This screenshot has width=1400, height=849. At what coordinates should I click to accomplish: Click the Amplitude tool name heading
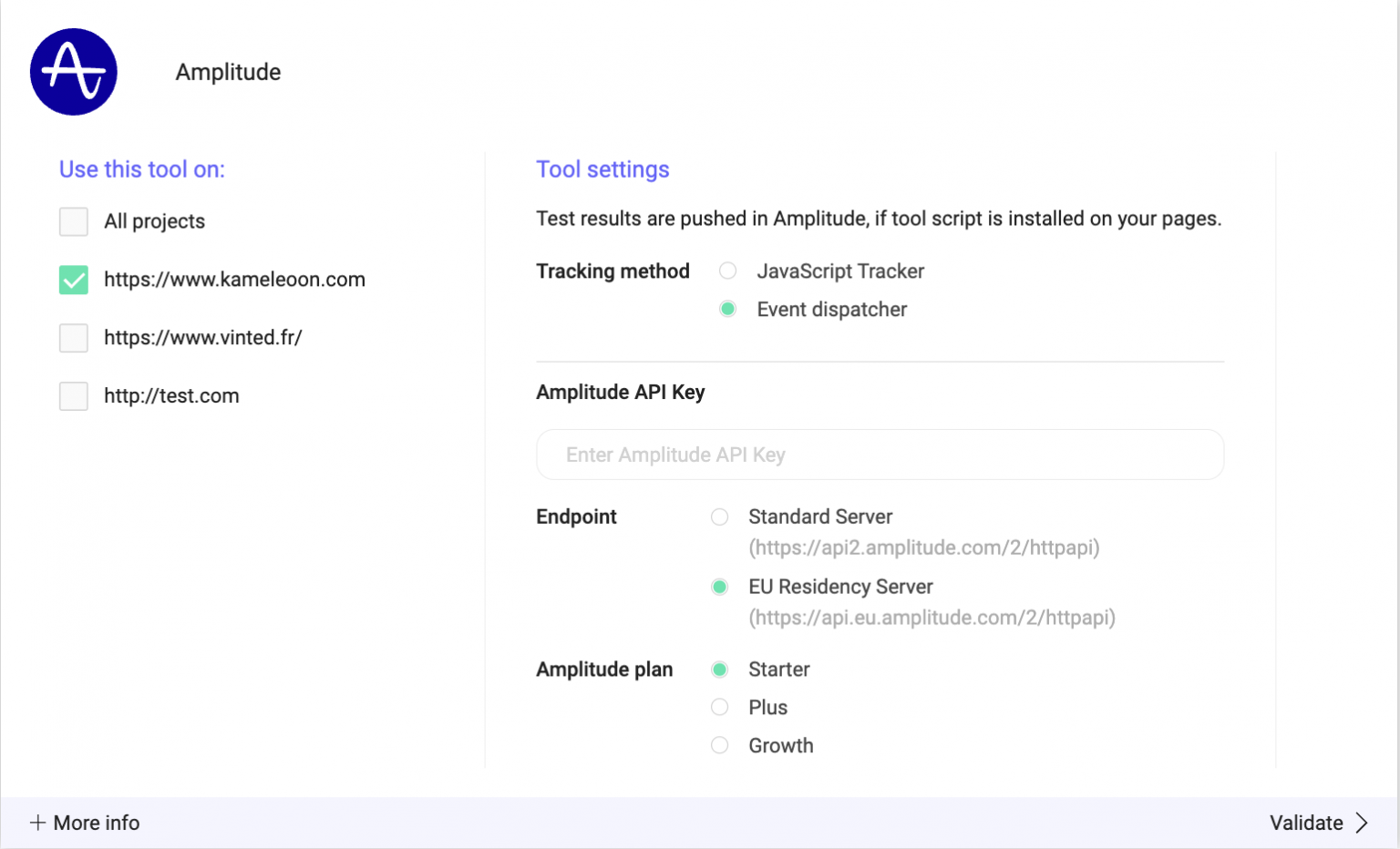(x=228, y=72)
